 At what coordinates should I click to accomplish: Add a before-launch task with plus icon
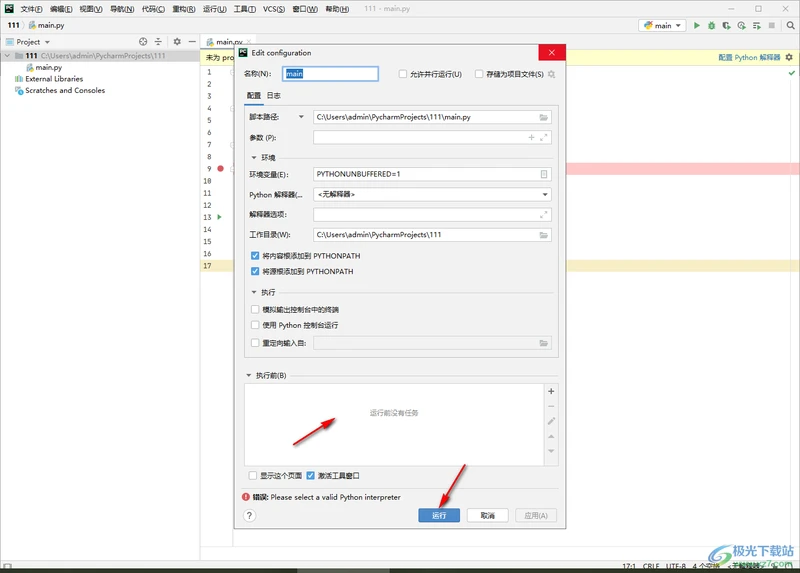pos(551,391)
